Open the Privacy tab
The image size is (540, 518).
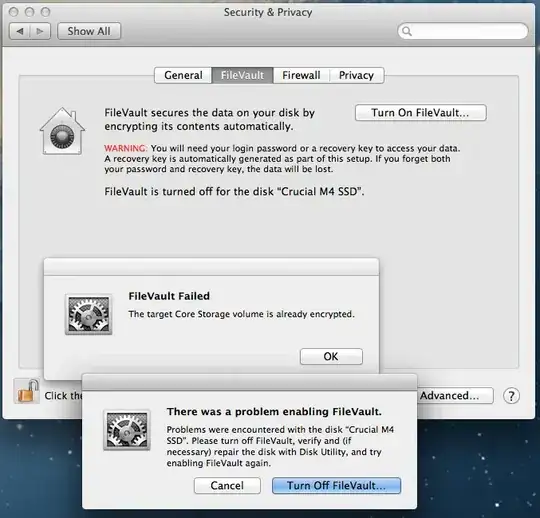point(356,75)
